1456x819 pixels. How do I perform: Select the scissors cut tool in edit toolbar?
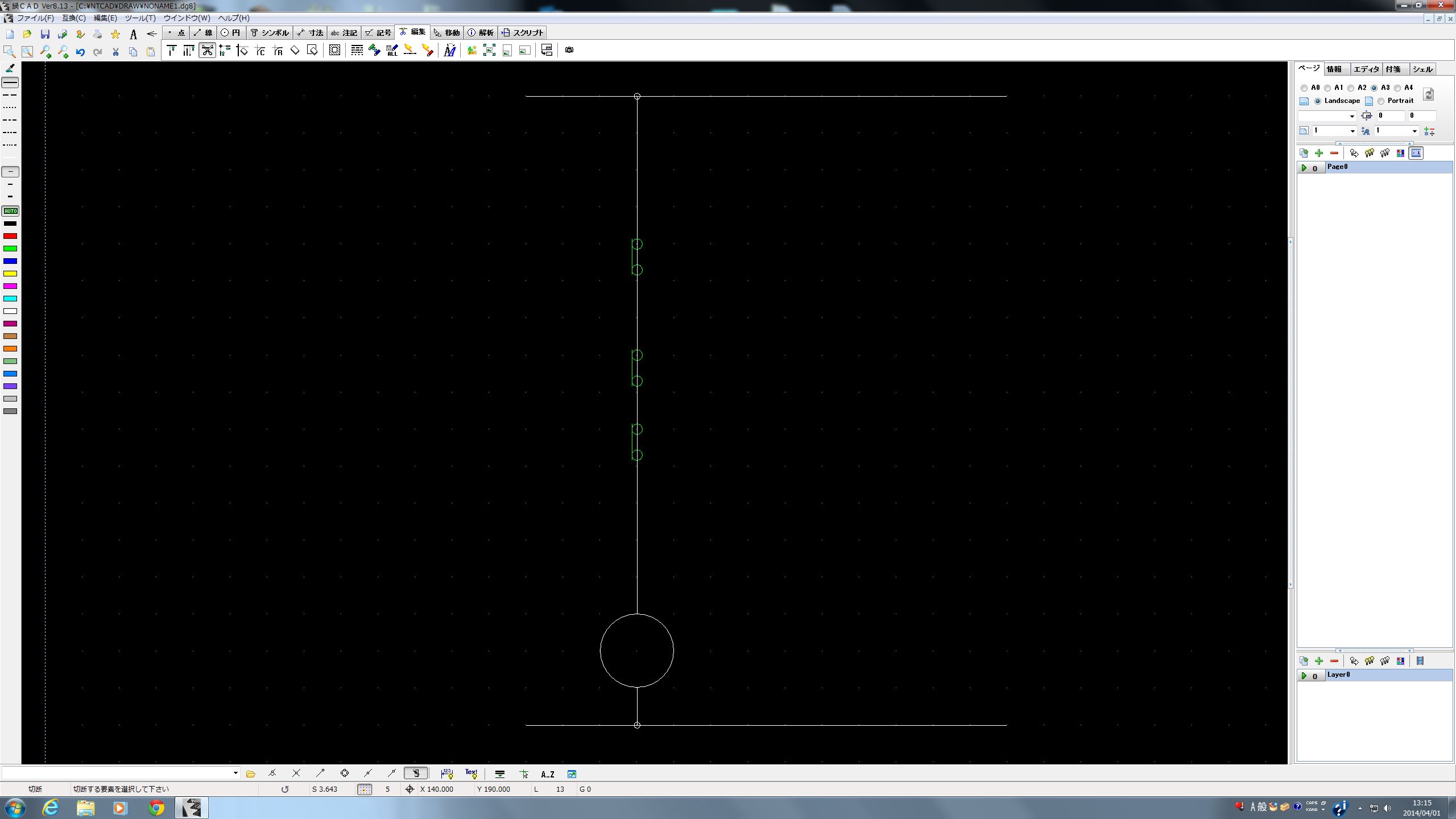(x=207, y=51)
